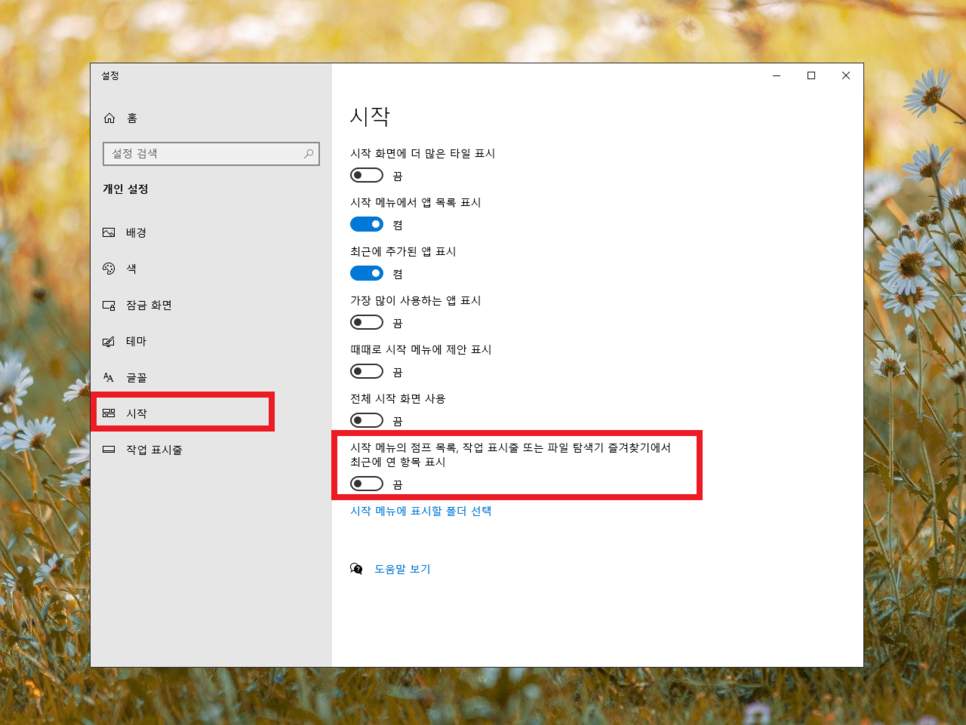Turn off 시작 메뉴에서 앱 목록 표시
The image size is (966, 725).
pos(367,224)
